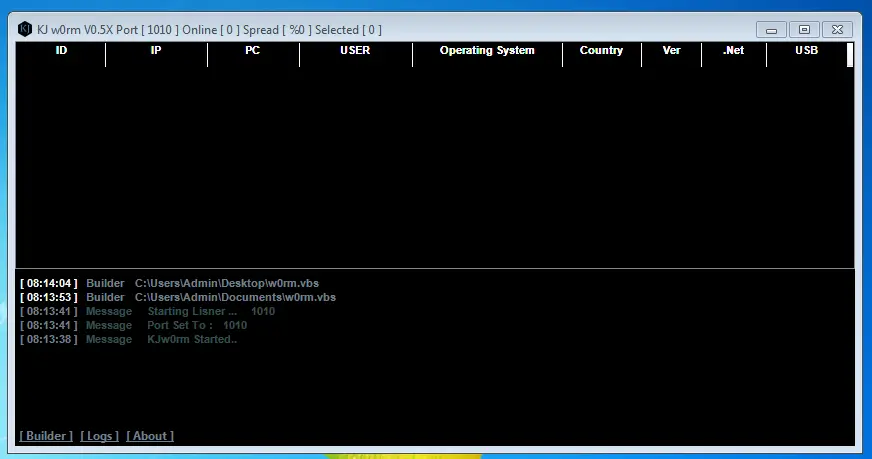
Task: Click the USER column header
Action: pyautogui.click(x=355, y=51)
